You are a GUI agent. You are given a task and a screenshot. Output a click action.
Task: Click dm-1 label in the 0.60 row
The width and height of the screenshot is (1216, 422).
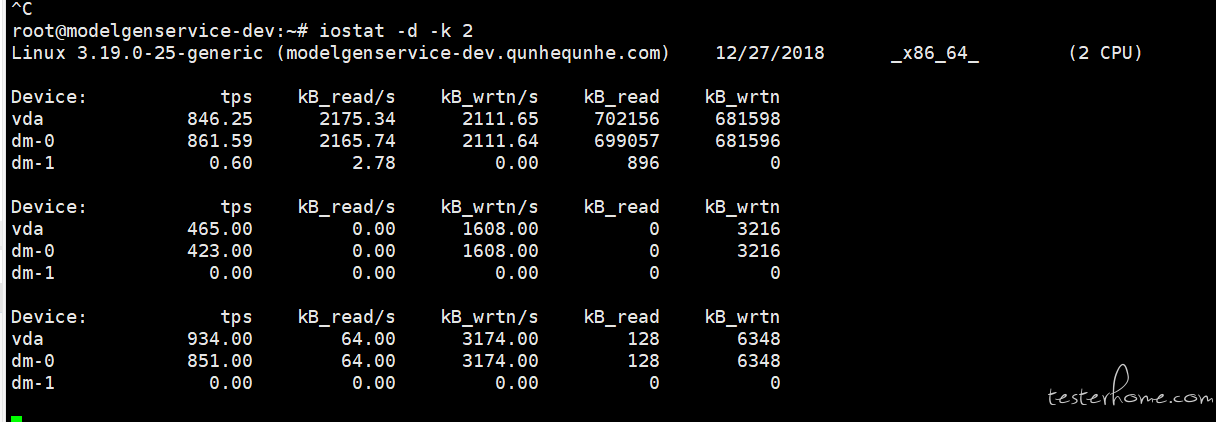coord(33,163)
